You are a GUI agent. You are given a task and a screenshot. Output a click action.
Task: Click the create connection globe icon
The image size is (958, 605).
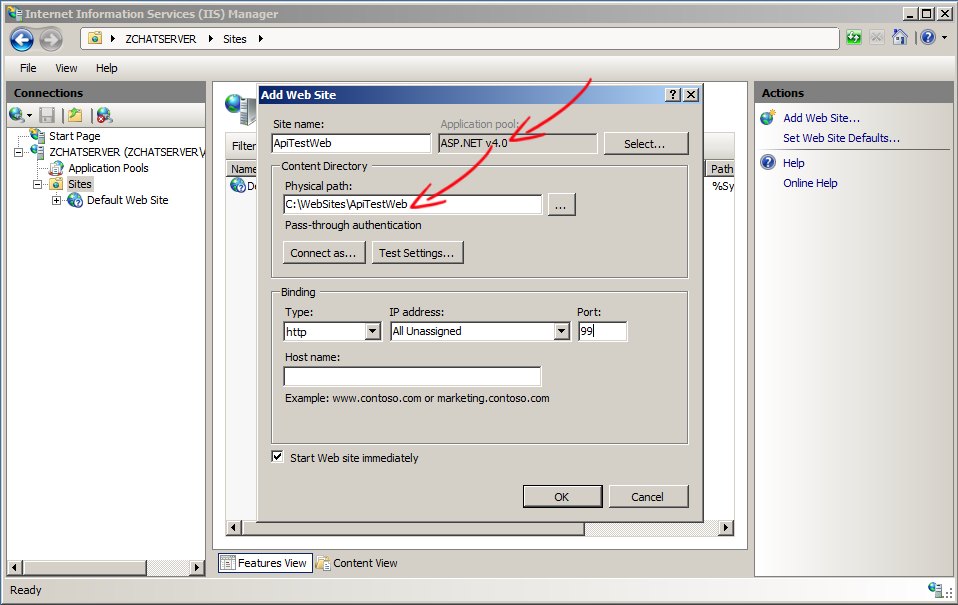click(17, 114)
